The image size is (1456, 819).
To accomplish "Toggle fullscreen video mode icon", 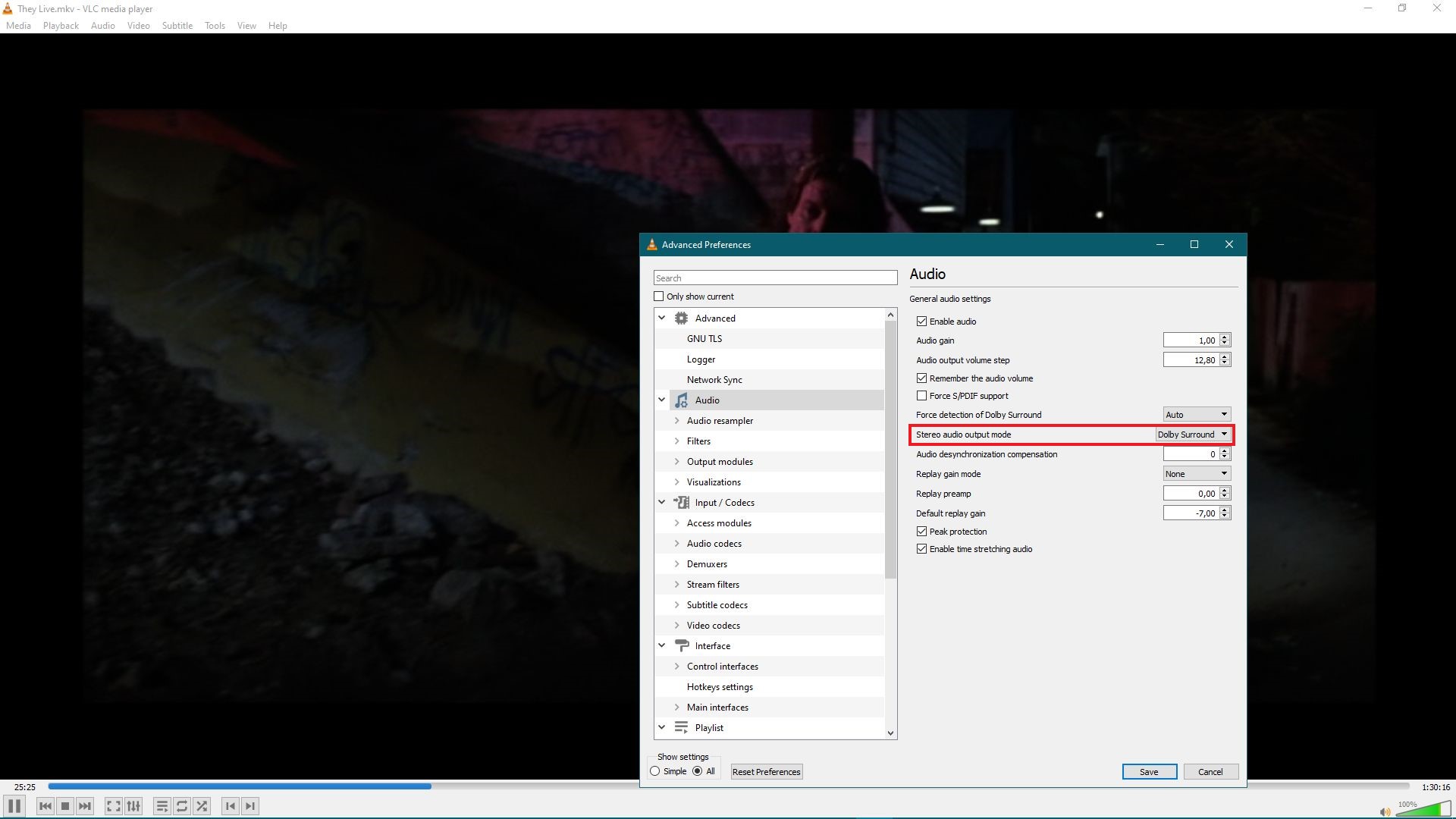I will pyautogui.click(x=113, y=806).
